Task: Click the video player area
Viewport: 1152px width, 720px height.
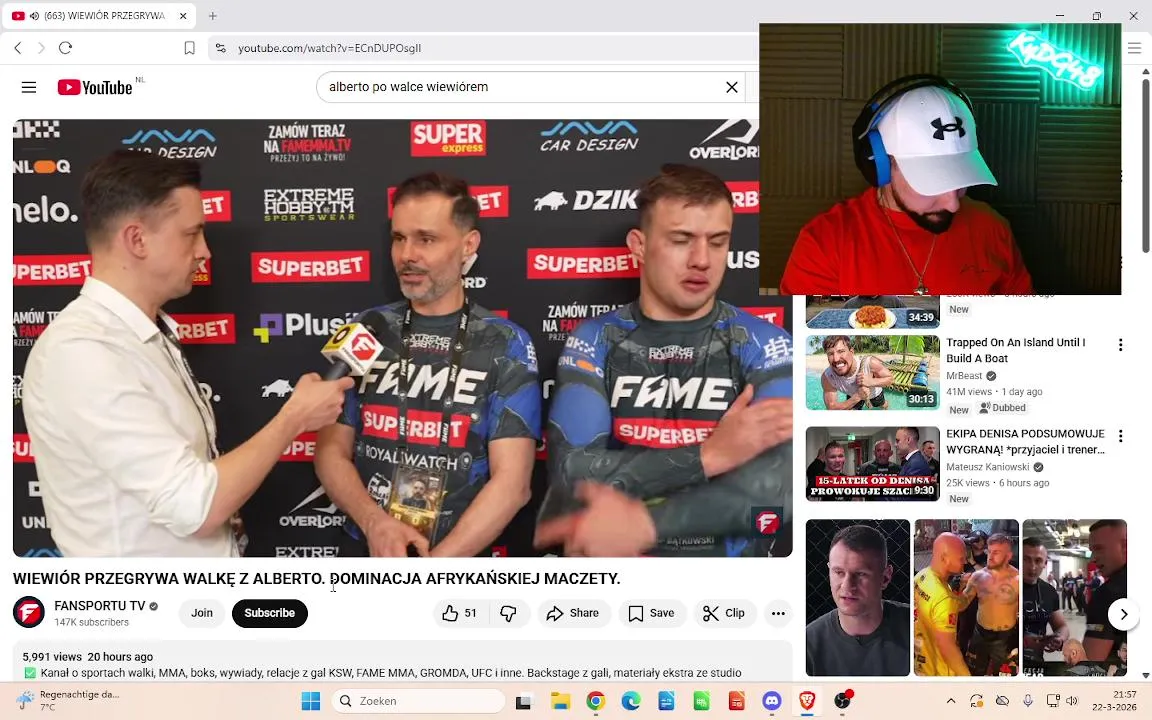Action: (x=403, y=338)
